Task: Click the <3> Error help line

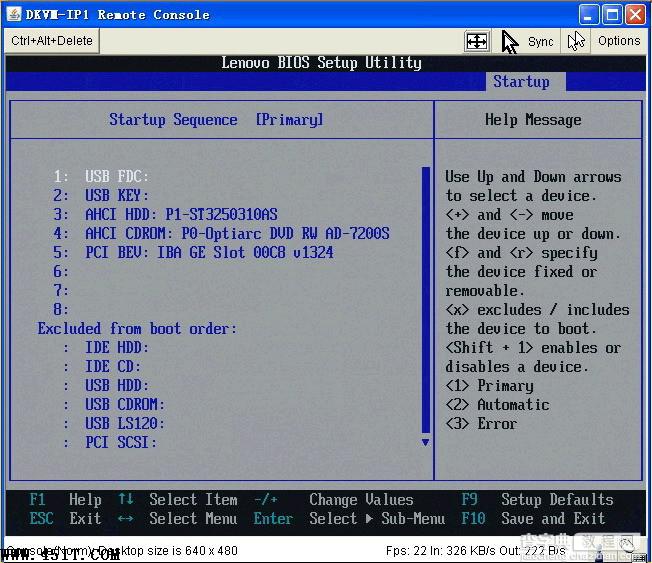Action: pyautogui.click(x=481, y=423)
